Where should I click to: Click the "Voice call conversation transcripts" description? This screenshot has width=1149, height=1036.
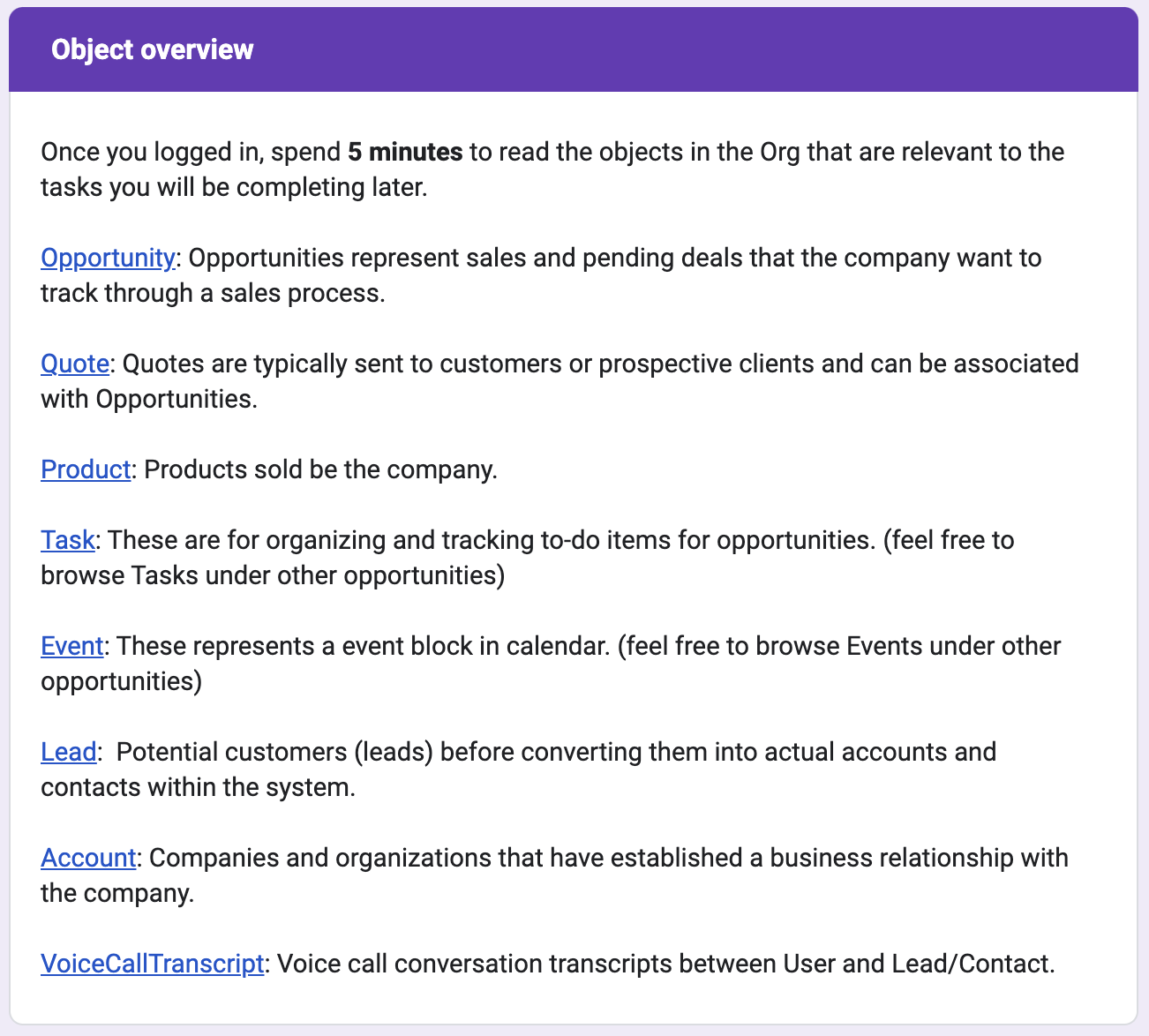[510, 964]
